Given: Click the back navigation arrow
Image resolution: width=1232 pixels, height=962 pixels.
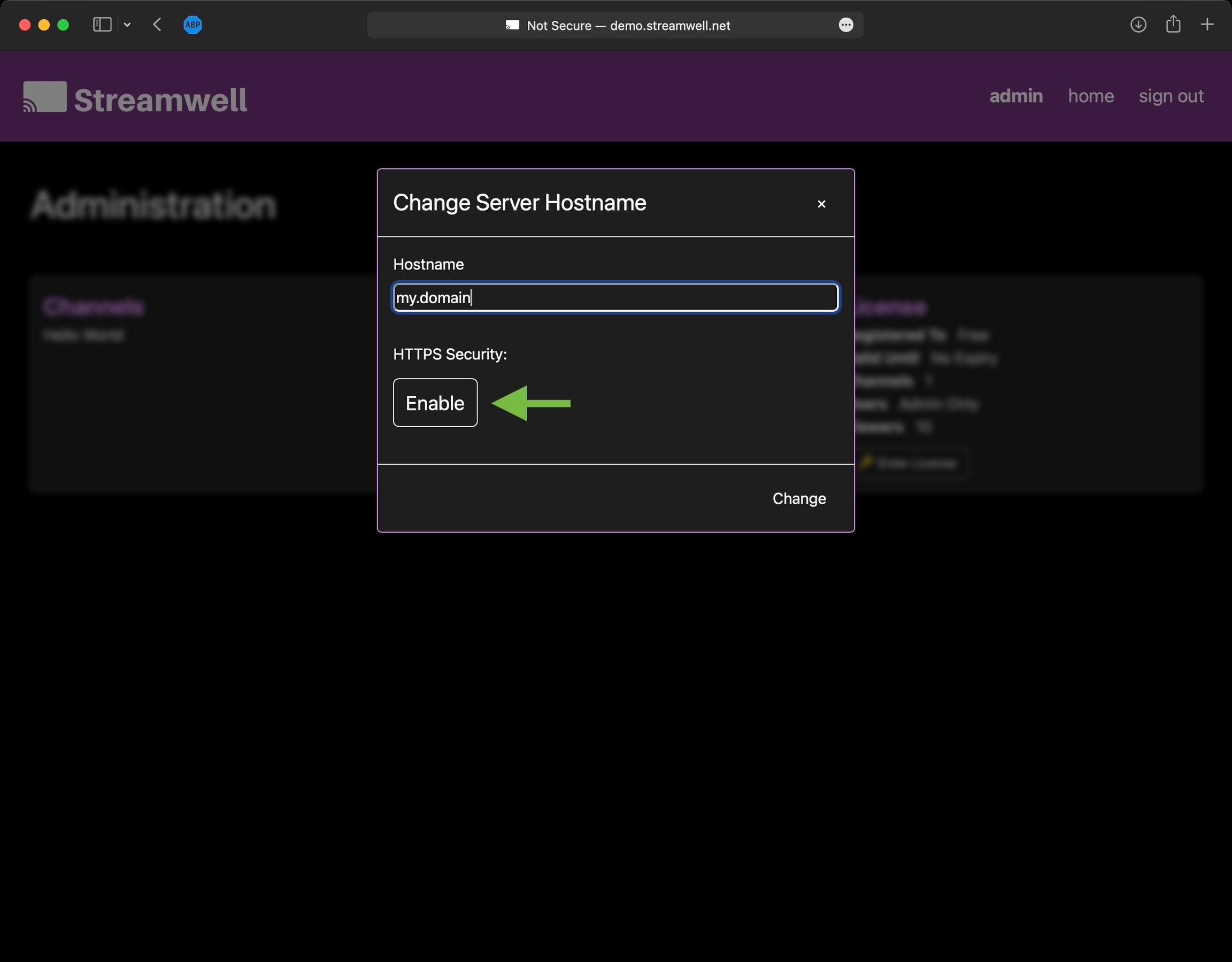Looking at the screenshot, I should pyautogui.click(x=157, y=25).
